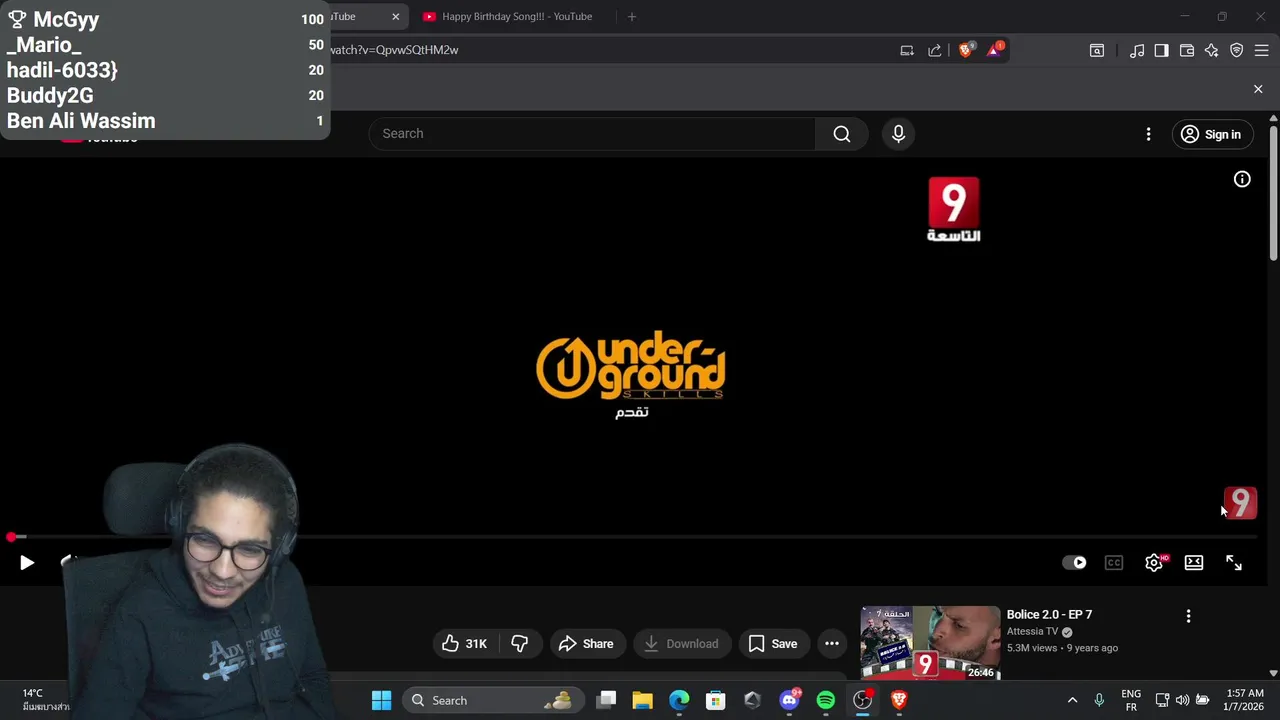1280x720 pixels.
Task: Open Brave VPN shield icon
Action: pyautogui.click(x=1236, y=50)
